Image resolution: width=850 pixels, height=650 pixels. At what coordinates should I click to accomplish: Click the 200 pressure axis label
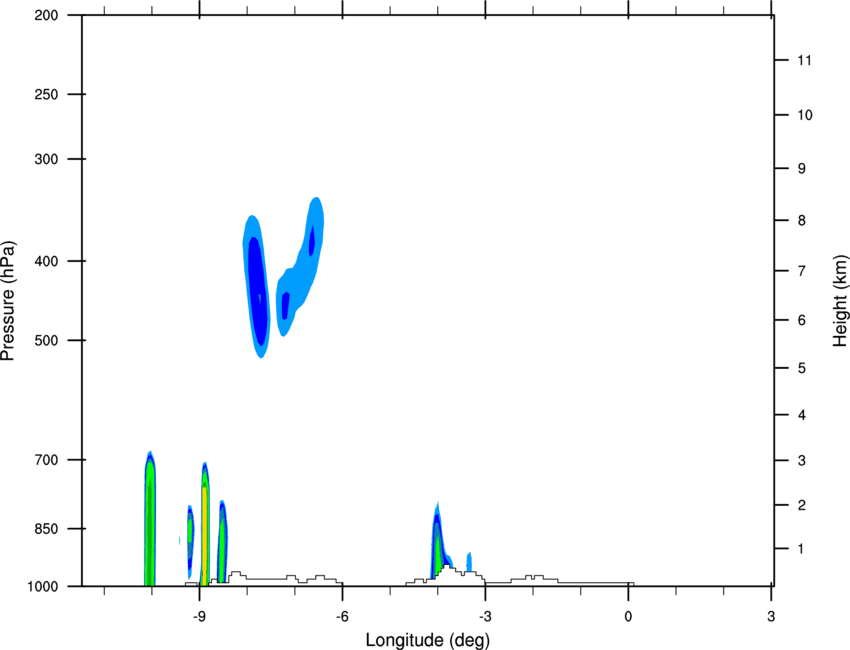(x=46, y=15)
